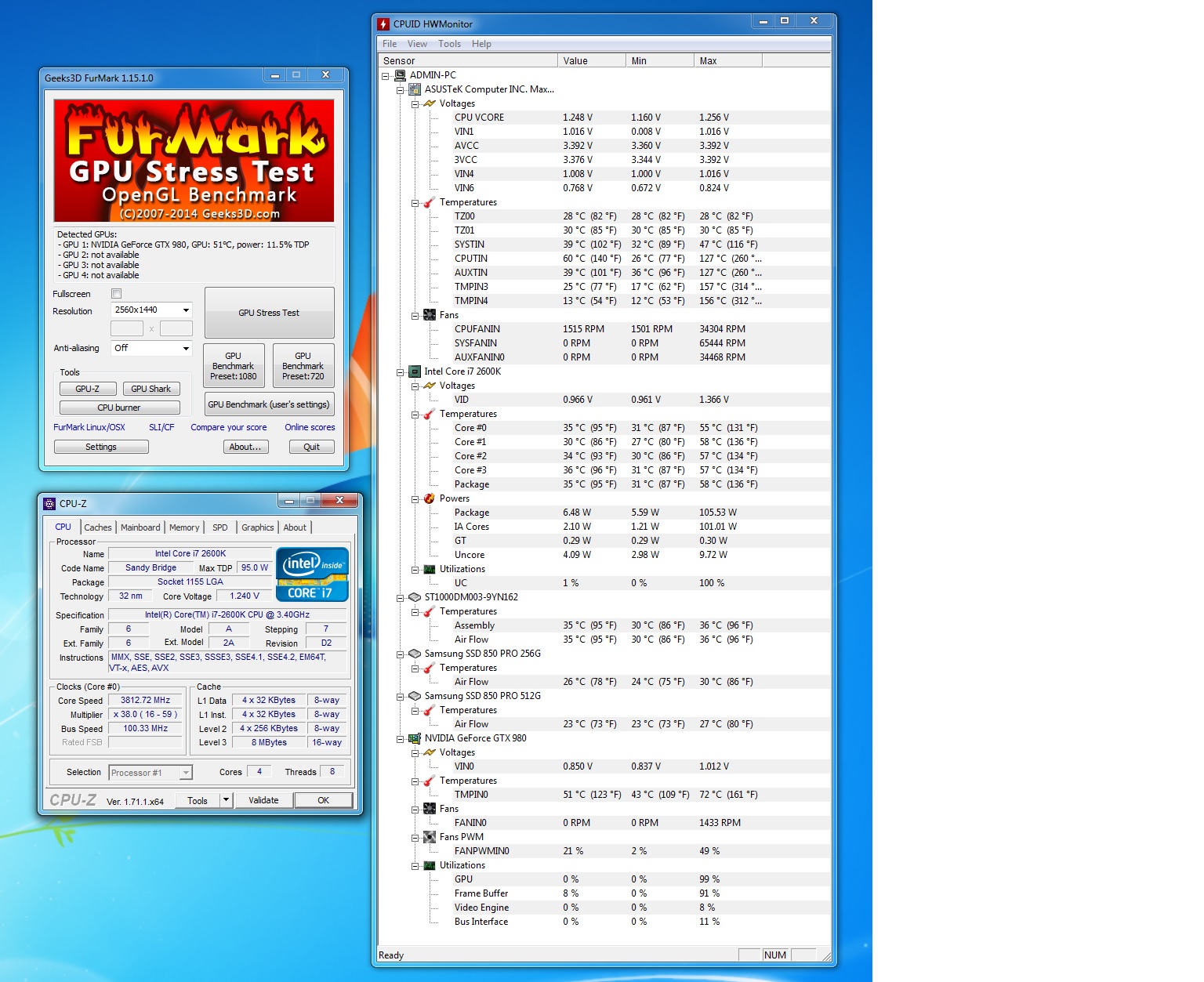Click the CPU Utilizations icon
Screen dimensions: 1204x982
(430, 569)
